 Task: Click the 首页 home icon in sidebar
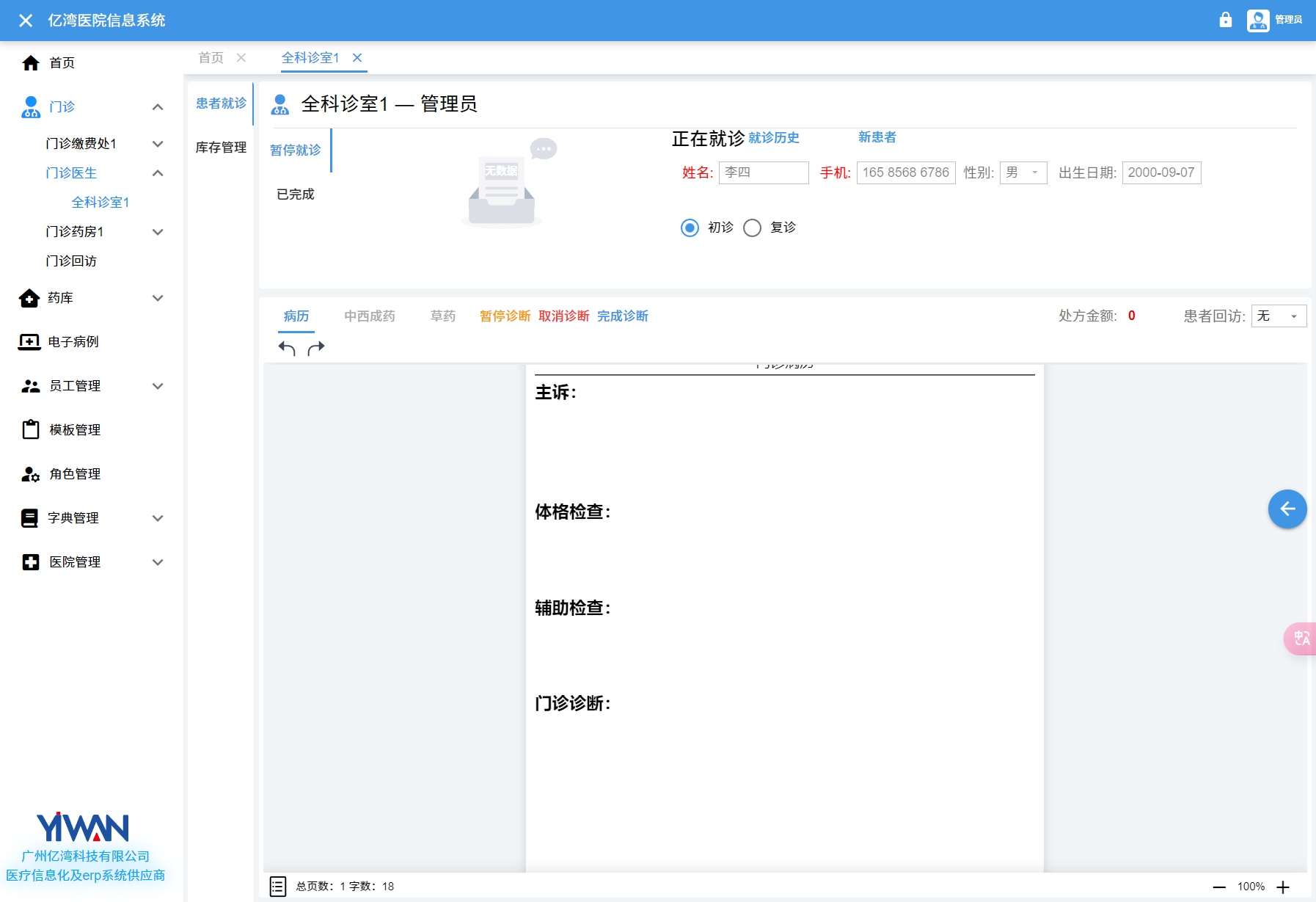coord(31,63)
